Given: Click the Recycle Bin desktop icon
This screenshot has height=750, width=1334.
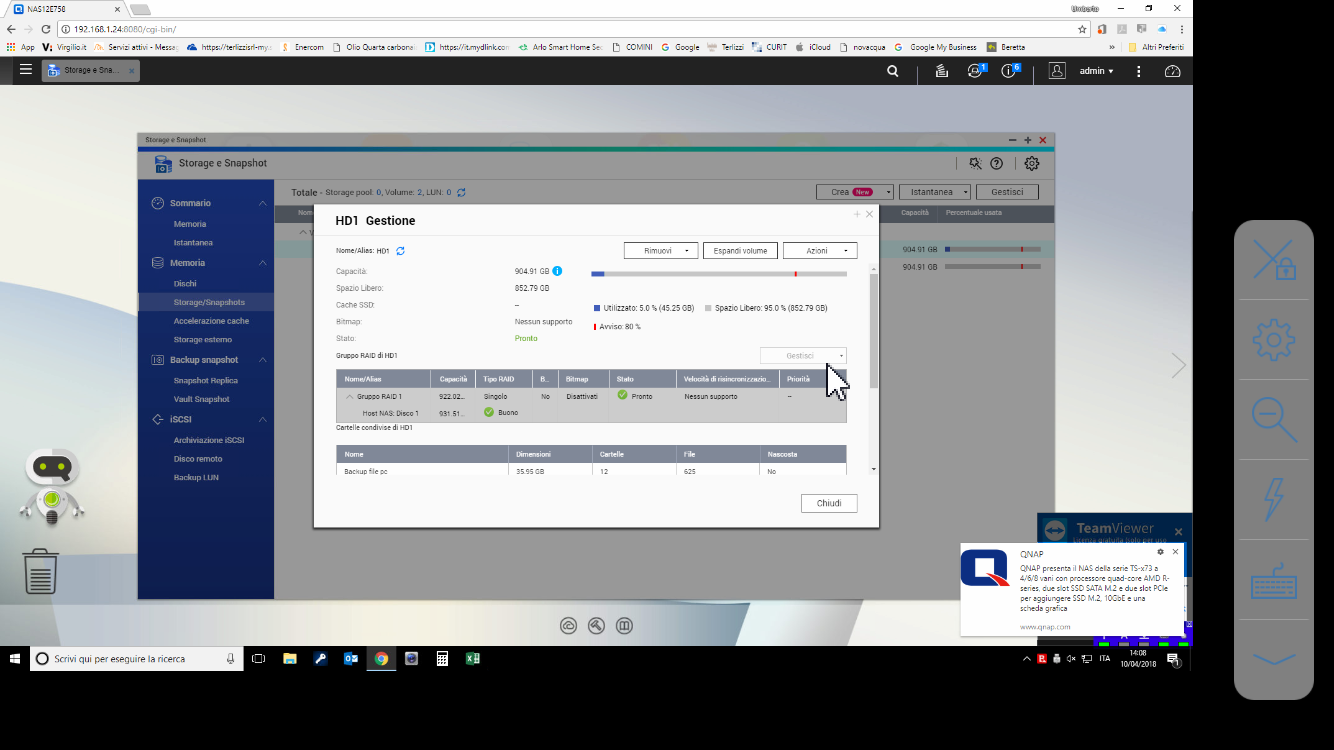Looking at the screenshot, I should pos(40,571).
